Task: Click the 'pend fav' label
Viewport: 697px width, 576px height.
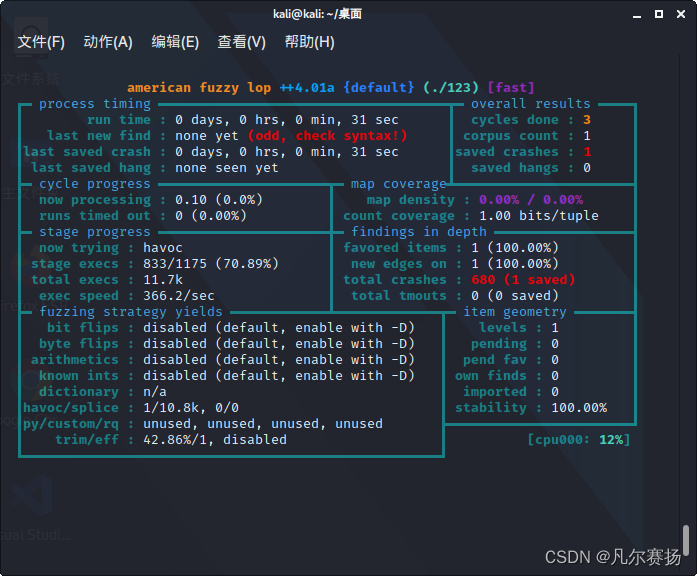Action: pyautogui.click(x=495, y=360)
